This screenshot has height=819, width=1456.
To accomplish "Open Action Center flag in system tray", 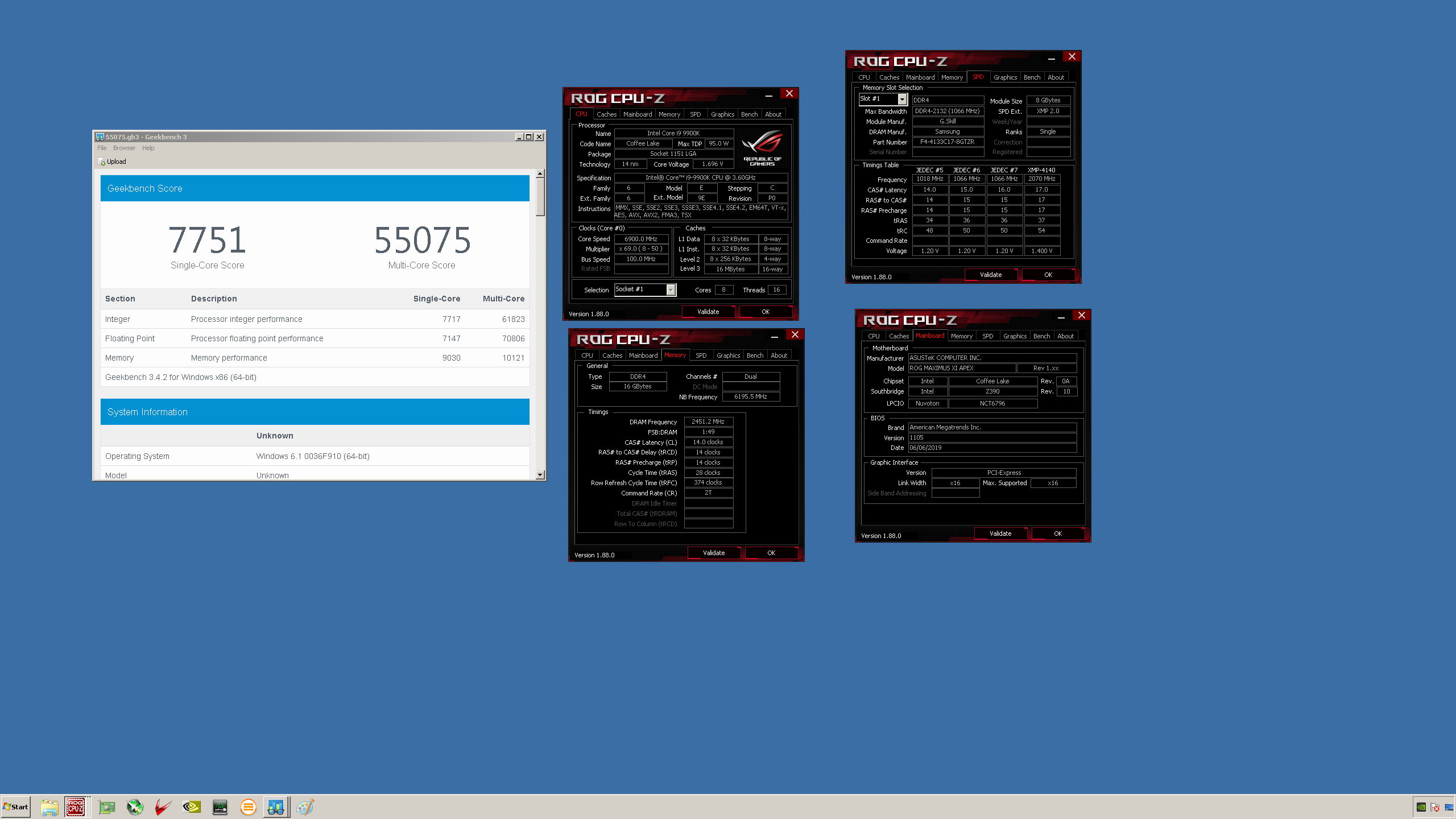I will tap(1435, 807).
